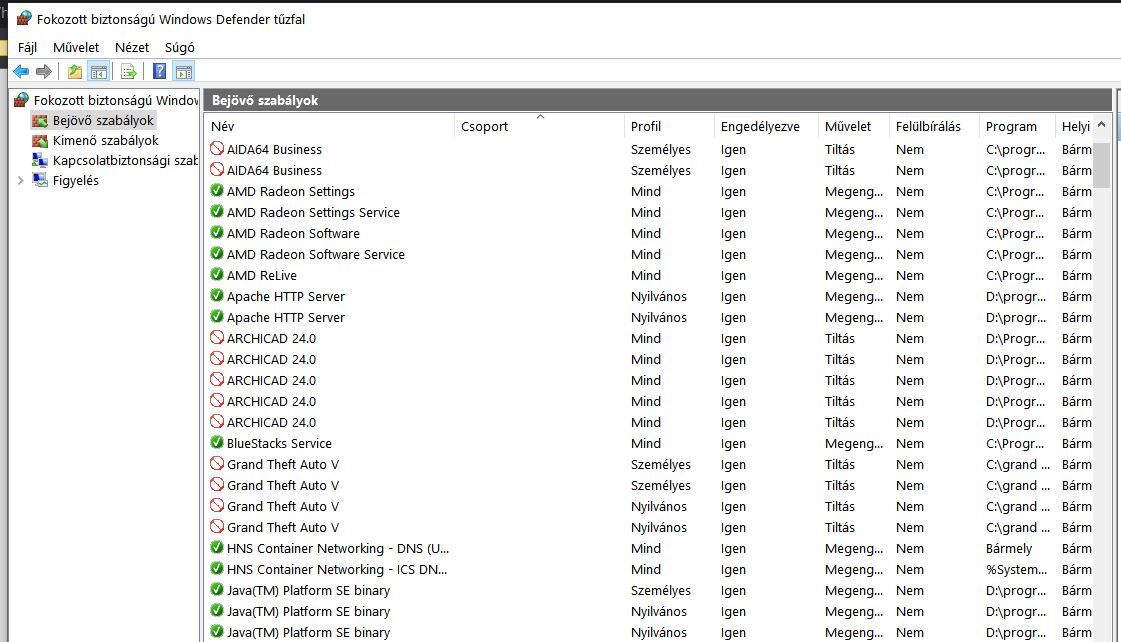The image size is (1121, 642).
Task: Open the Fájl menu
Action: click(27, 47)
